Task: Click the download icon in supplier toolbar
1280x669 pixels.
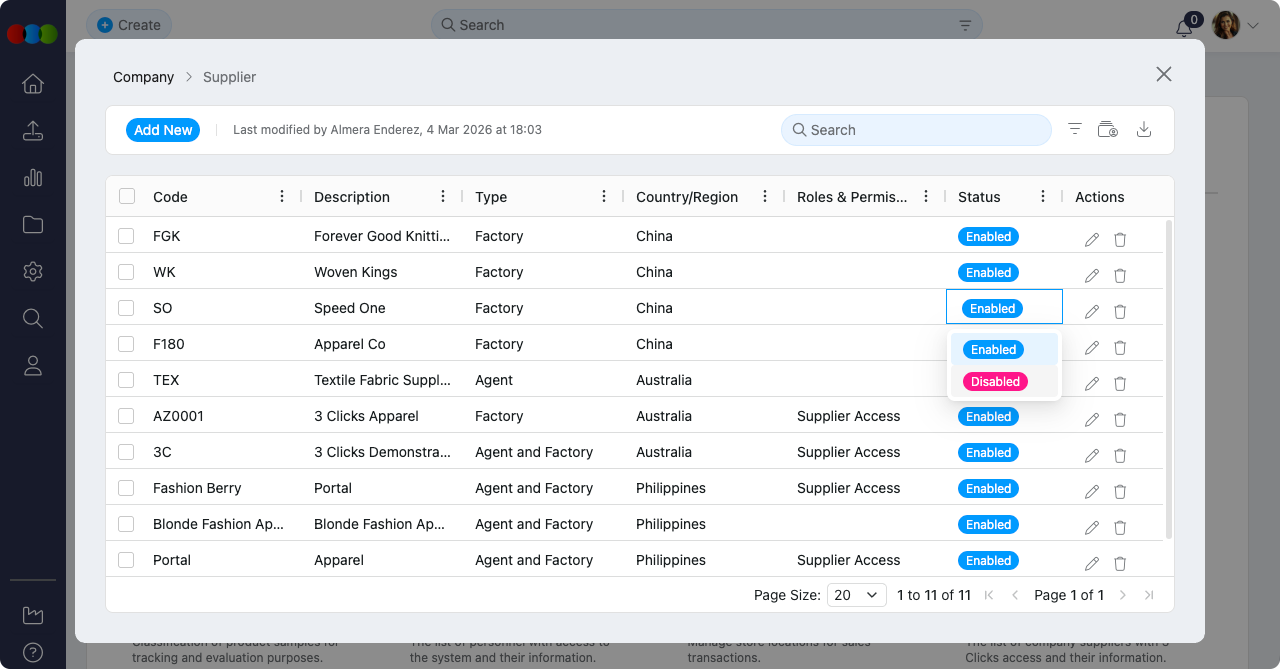Action: 1144,130
